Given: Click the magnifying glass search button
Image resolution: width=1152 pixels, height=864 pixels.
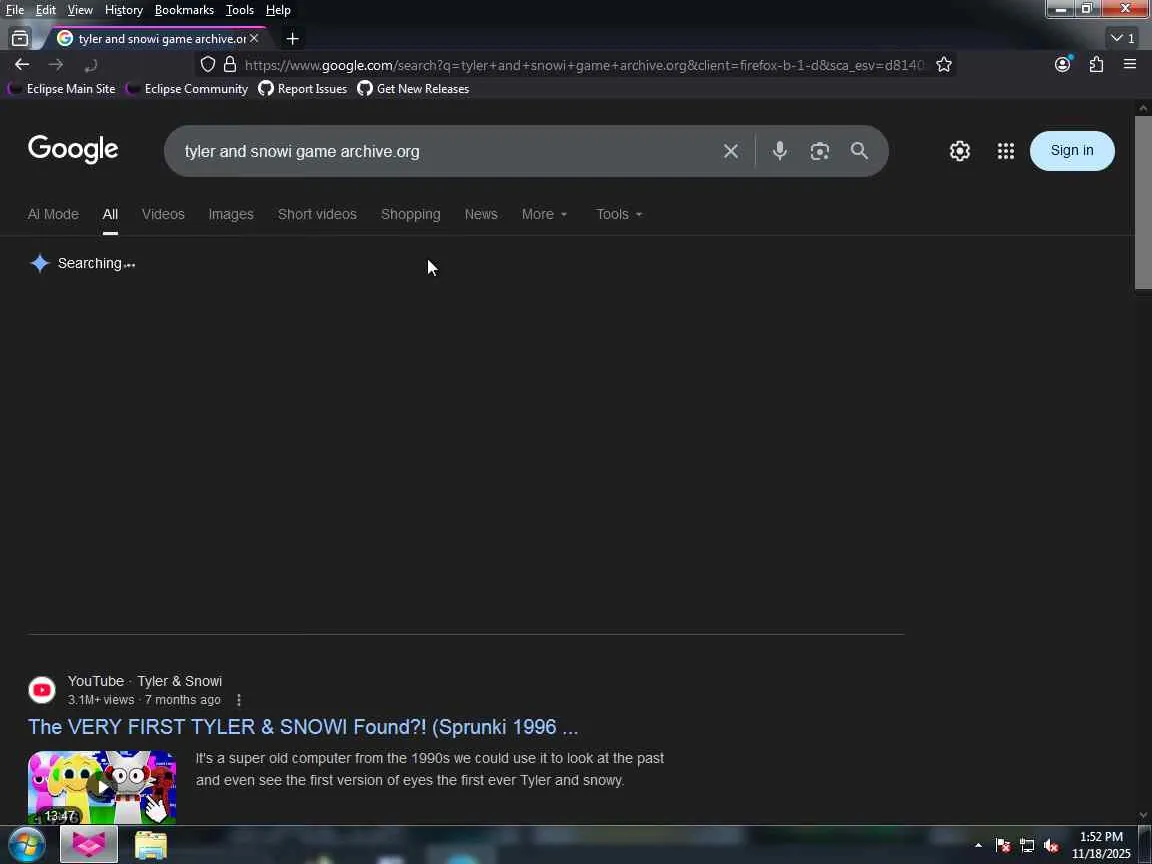Looking at the screenshot, I should pos(859,151).
